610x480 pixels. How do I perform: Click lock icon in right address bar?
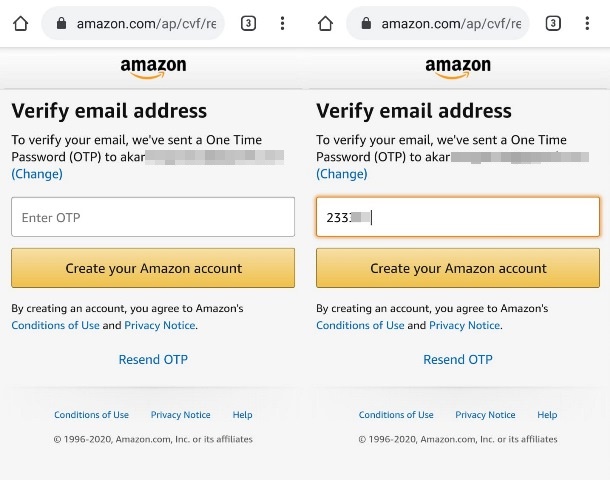(366, 23)
